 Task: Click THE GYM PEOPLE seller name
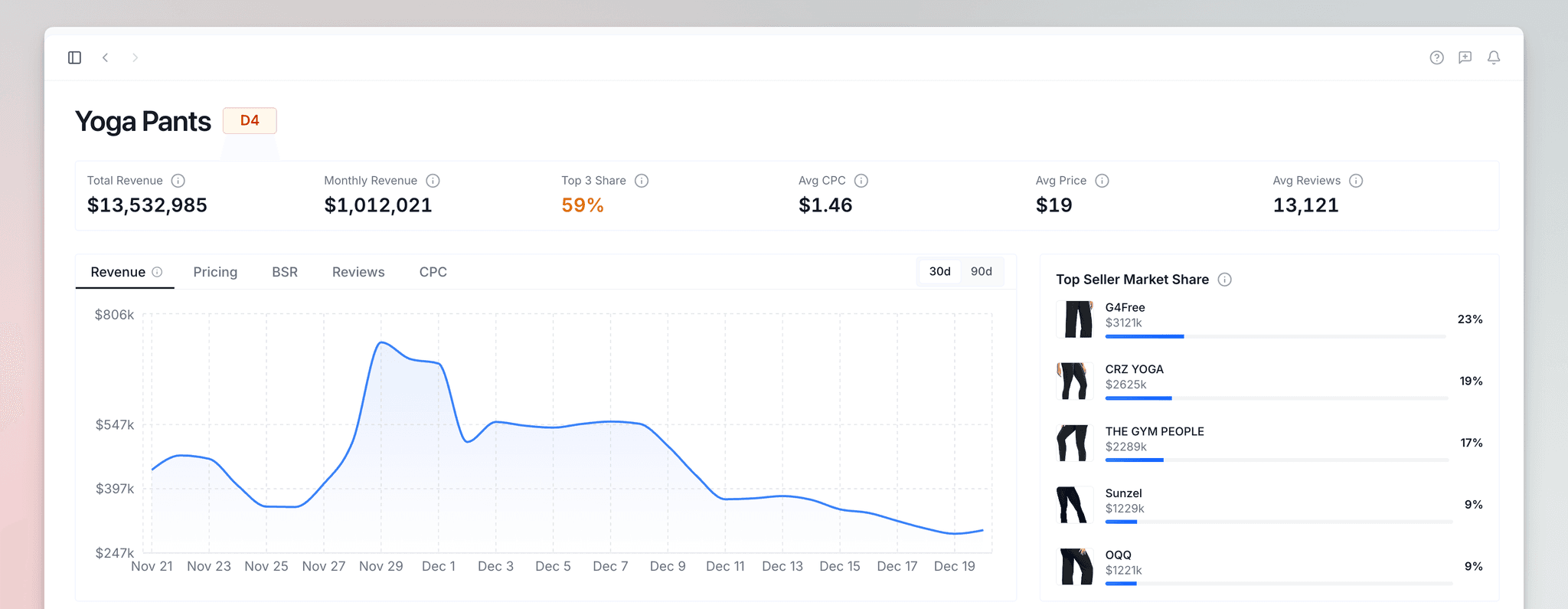(1155, 431)
